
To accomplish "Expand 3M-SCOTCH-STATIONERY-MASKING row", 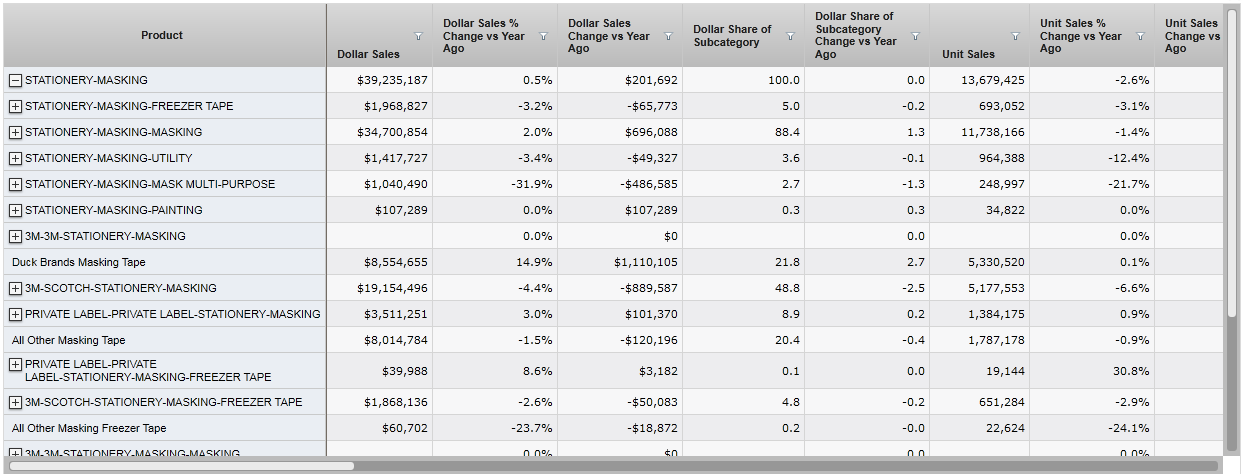I will [x=15, y=288].
